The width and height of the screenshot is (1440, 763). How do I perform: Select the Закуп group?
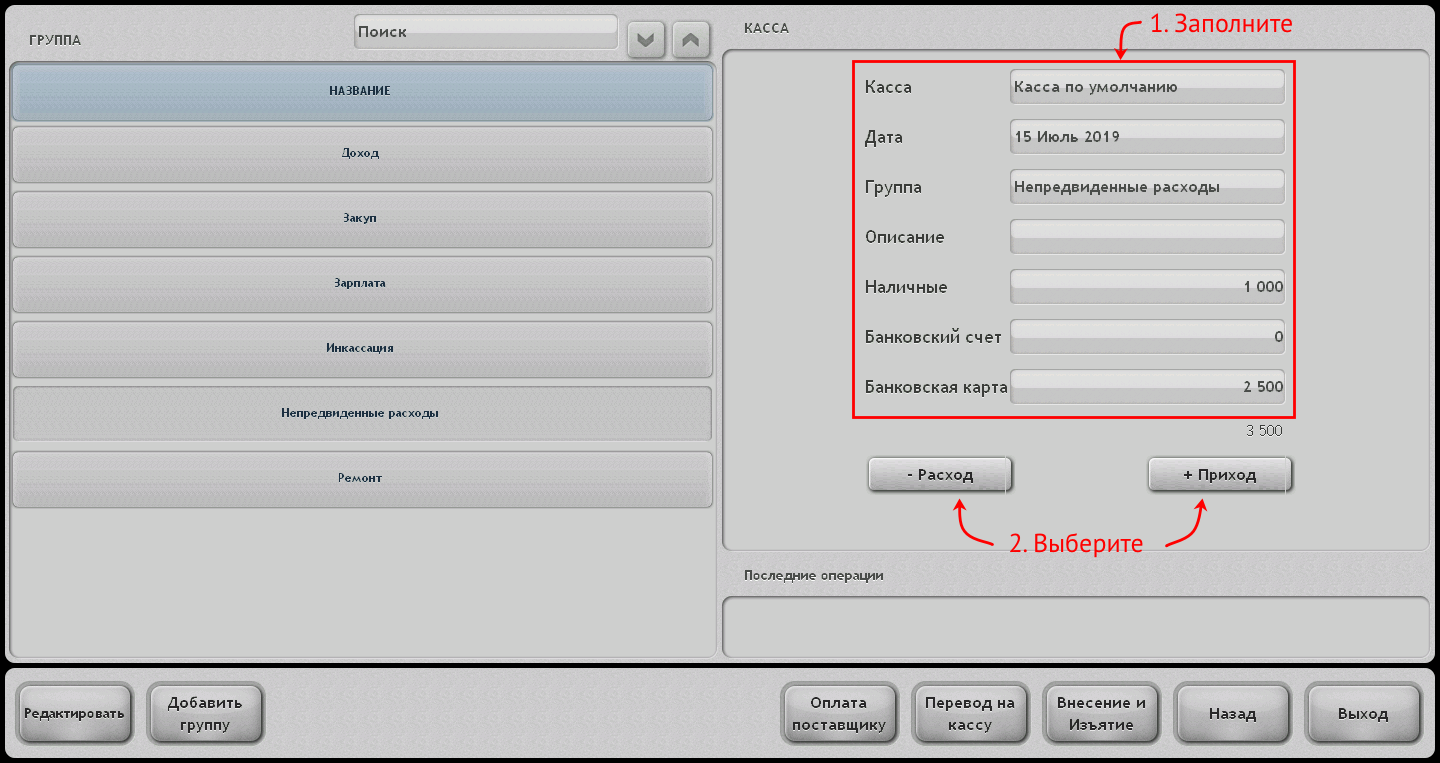click(362, 219)
